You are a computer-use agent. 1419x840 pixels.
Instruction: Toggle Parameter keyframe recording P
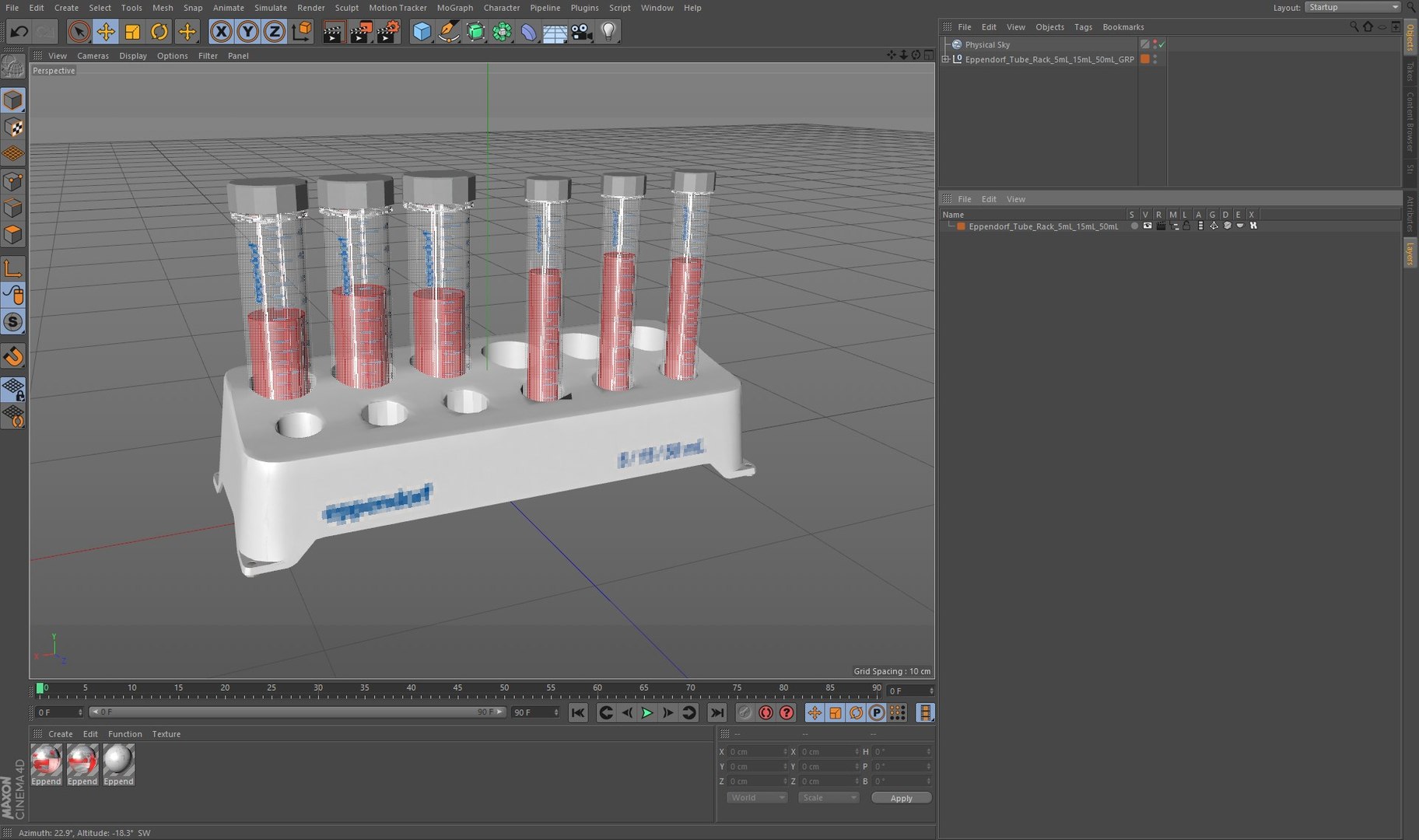point(877,712)
